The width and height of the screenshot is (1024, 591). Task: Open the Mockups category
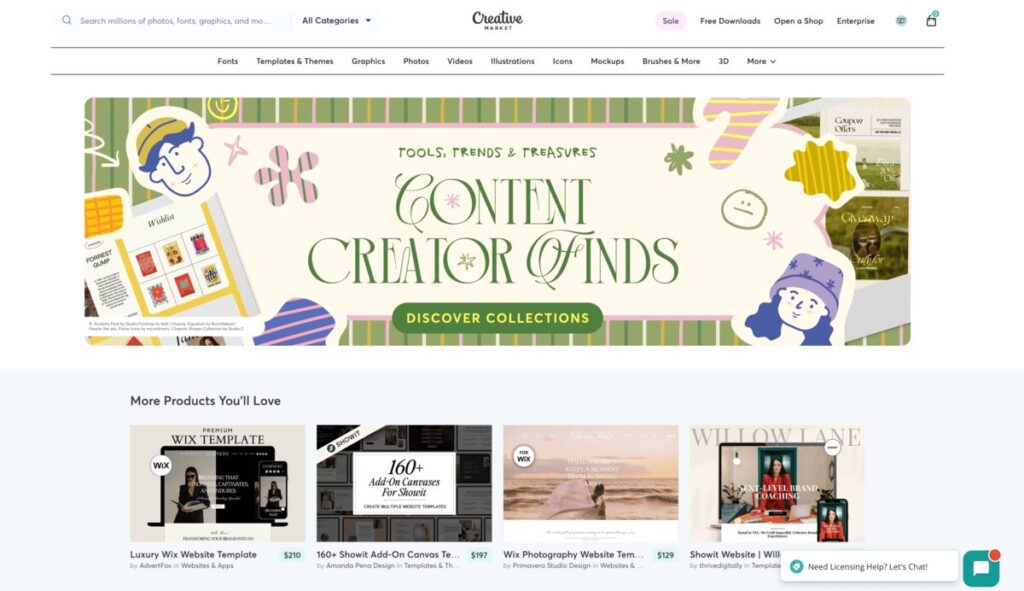point(607,61)
